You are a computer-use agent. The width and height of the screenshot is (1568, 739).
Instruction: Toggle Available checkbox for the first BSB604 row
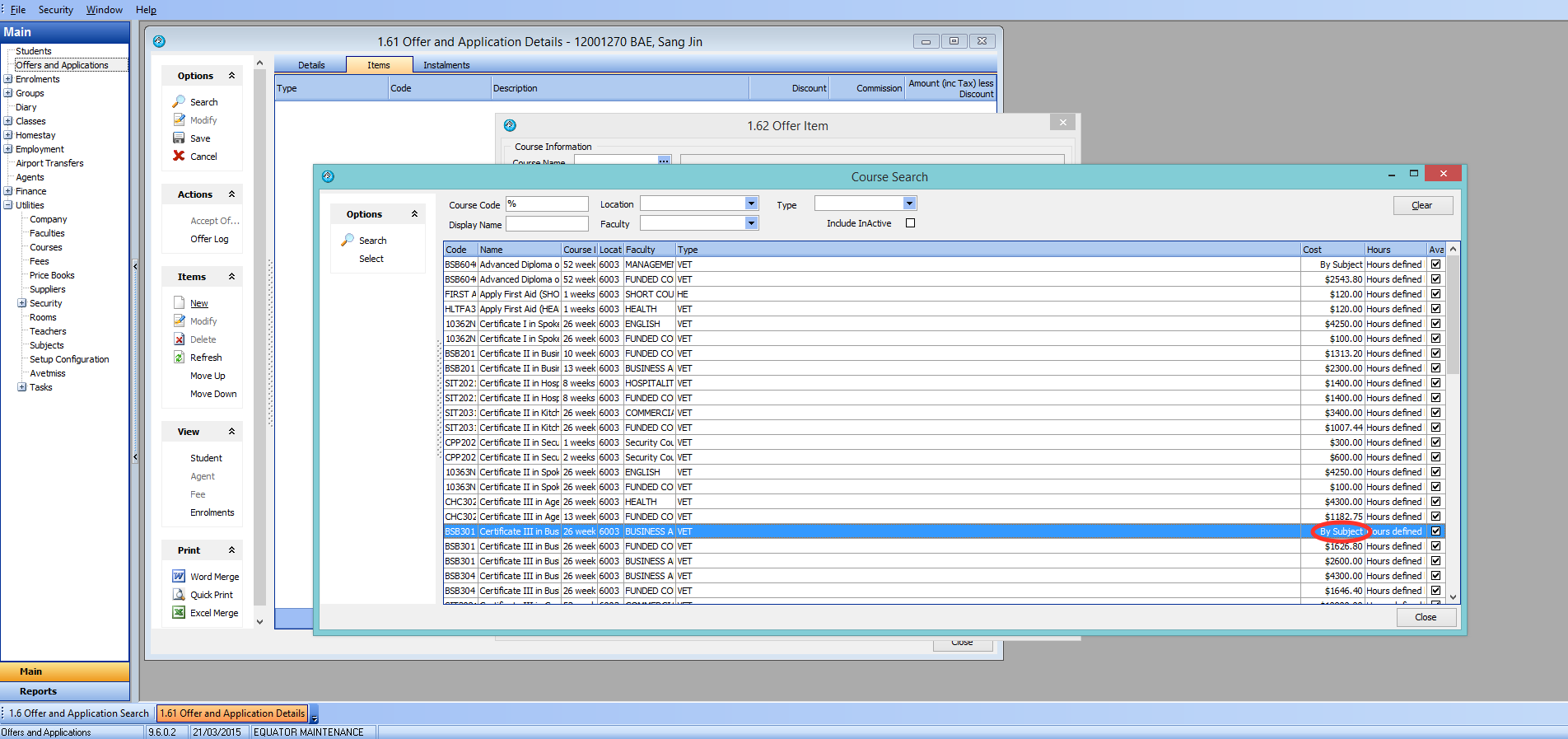[x=1435, y=264]
